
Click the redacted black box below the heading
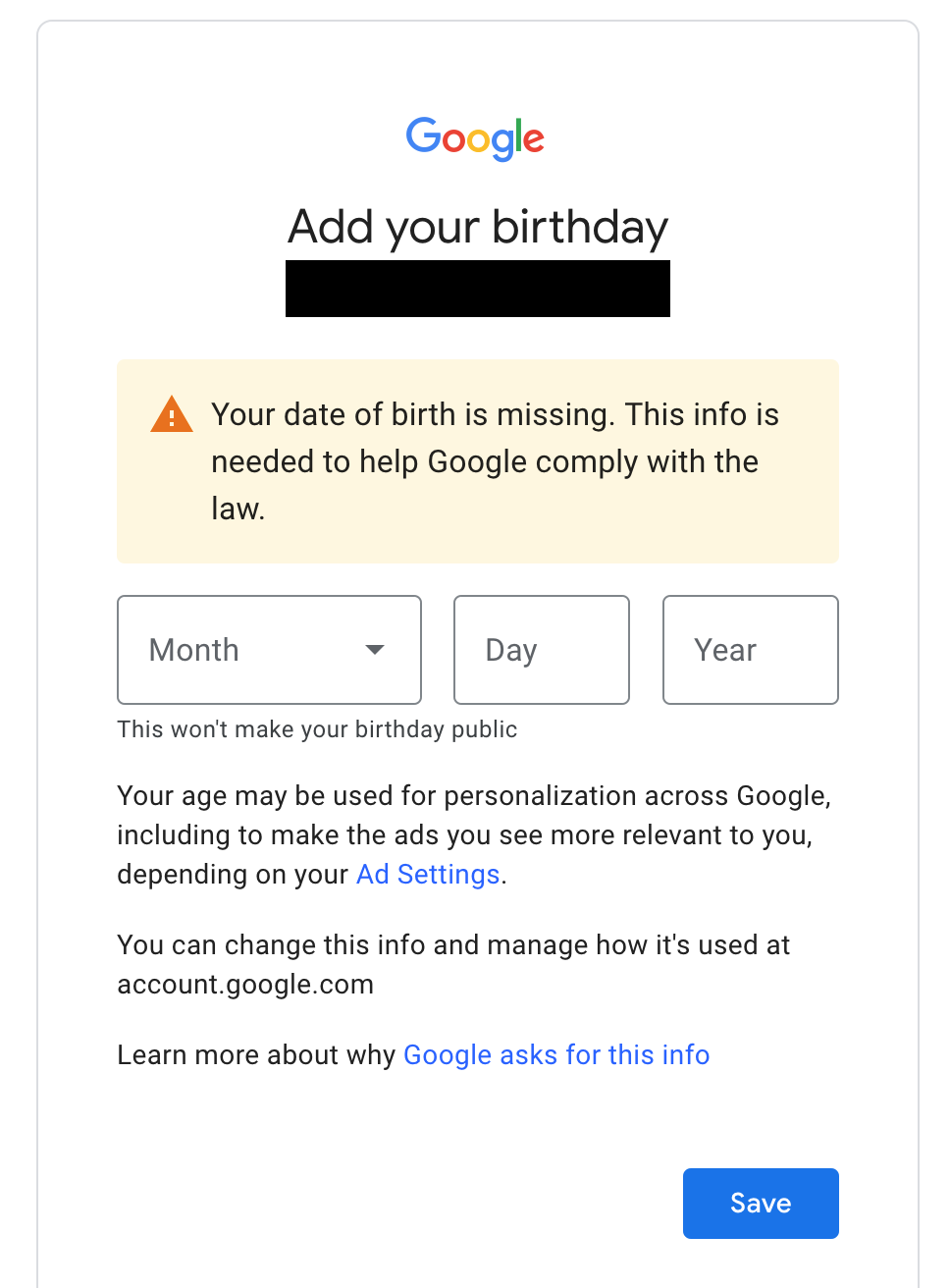click(477, 289)
